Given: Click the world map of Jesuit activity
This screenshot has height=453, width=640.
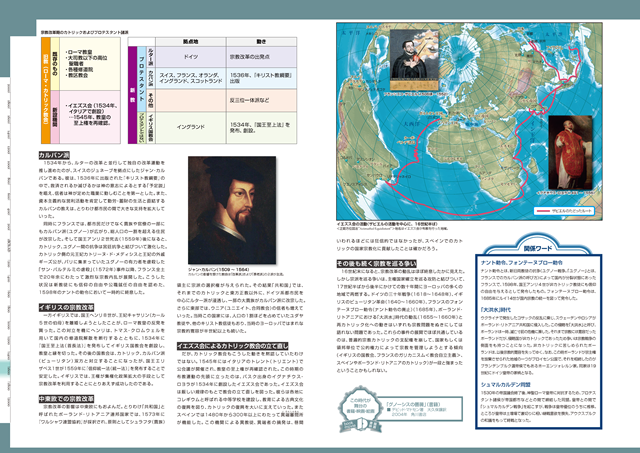Looking at the screenshot, I should coord(469,122).
